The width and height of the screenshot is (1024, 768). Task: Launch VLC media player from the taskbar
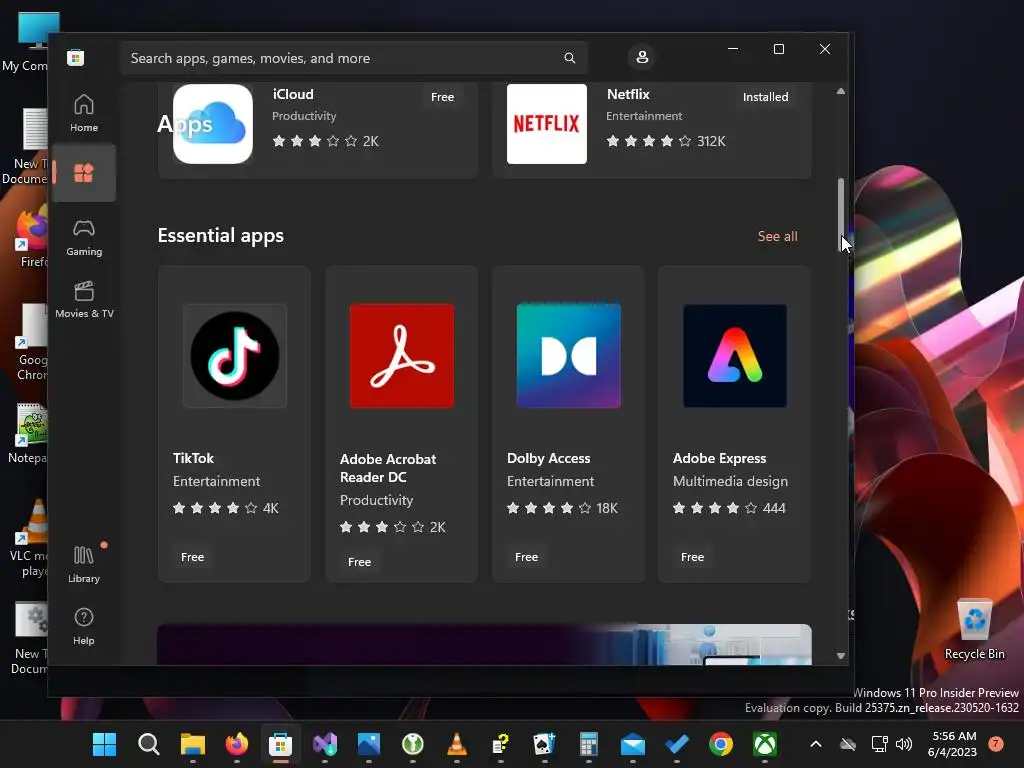(x=456, y=744)
